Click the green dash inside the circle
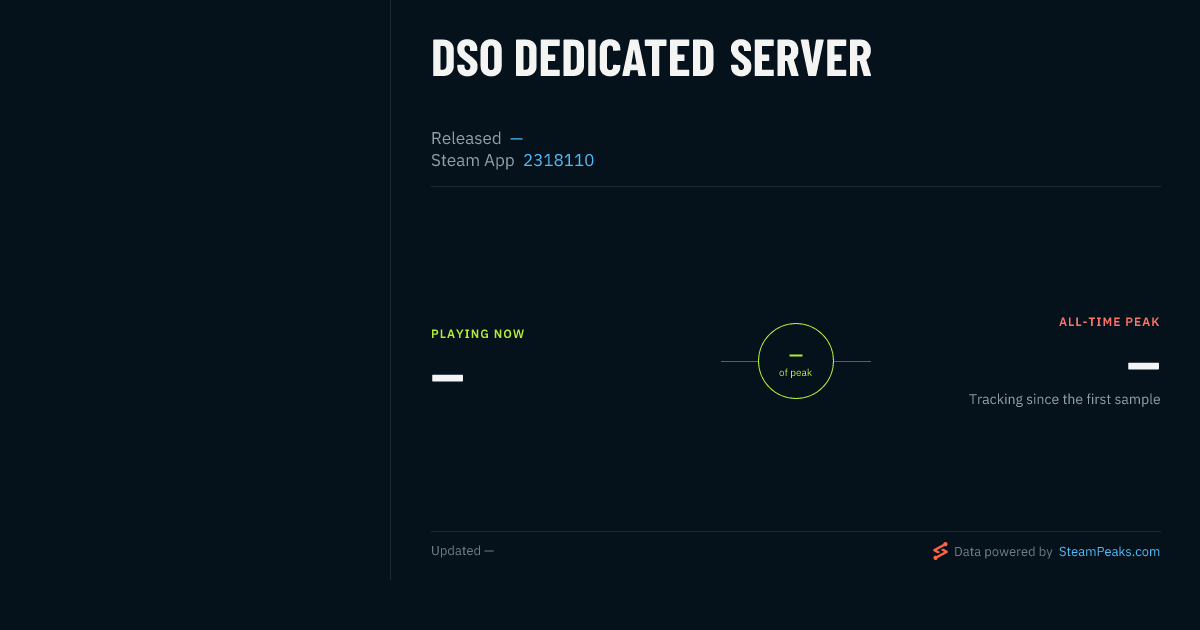Viewport: 1200px width, 630px height. [x=796, y=355]
